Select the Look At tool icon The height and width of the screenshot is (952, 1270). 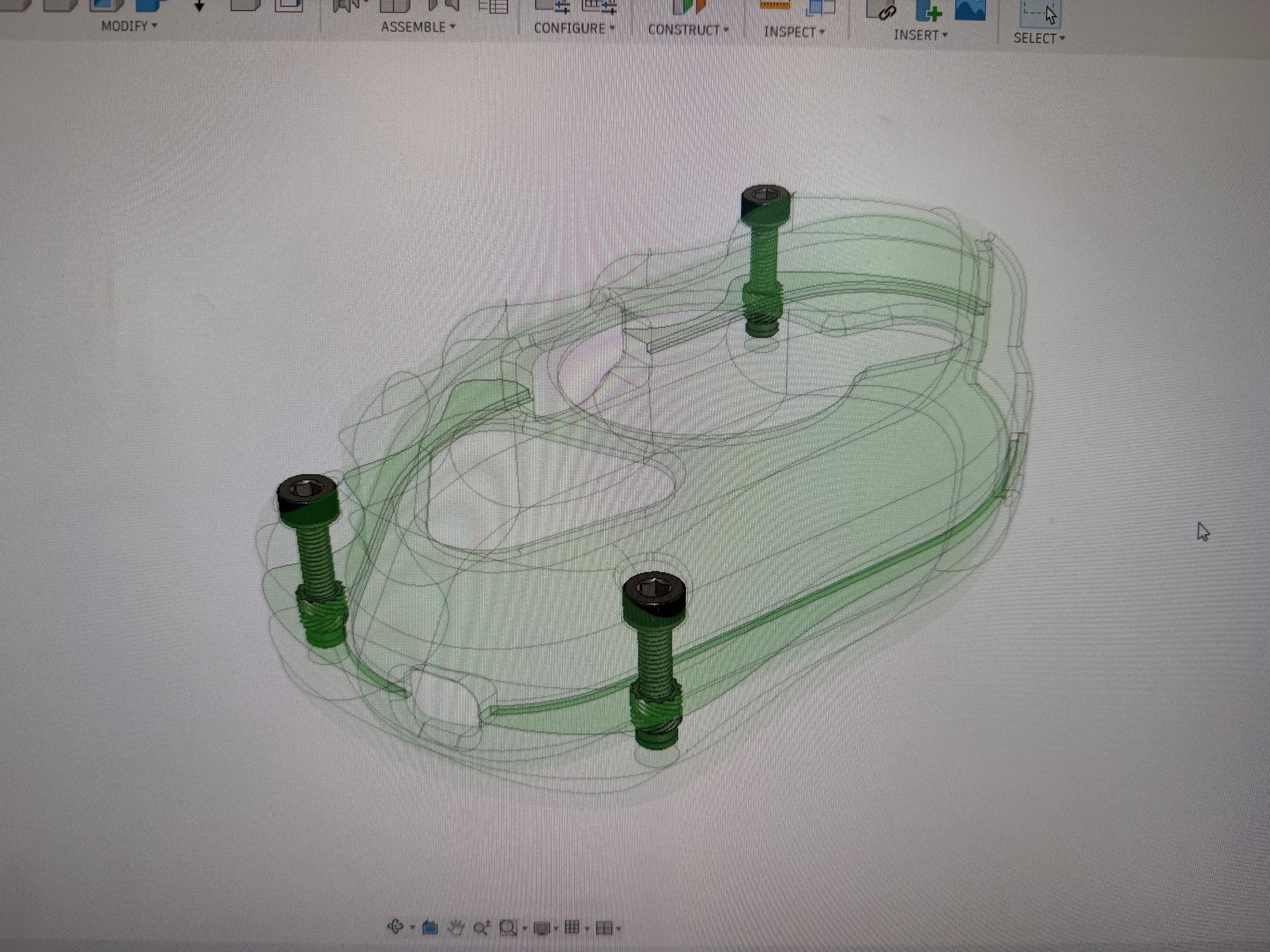pyautogui.click(x=430, y=928)
